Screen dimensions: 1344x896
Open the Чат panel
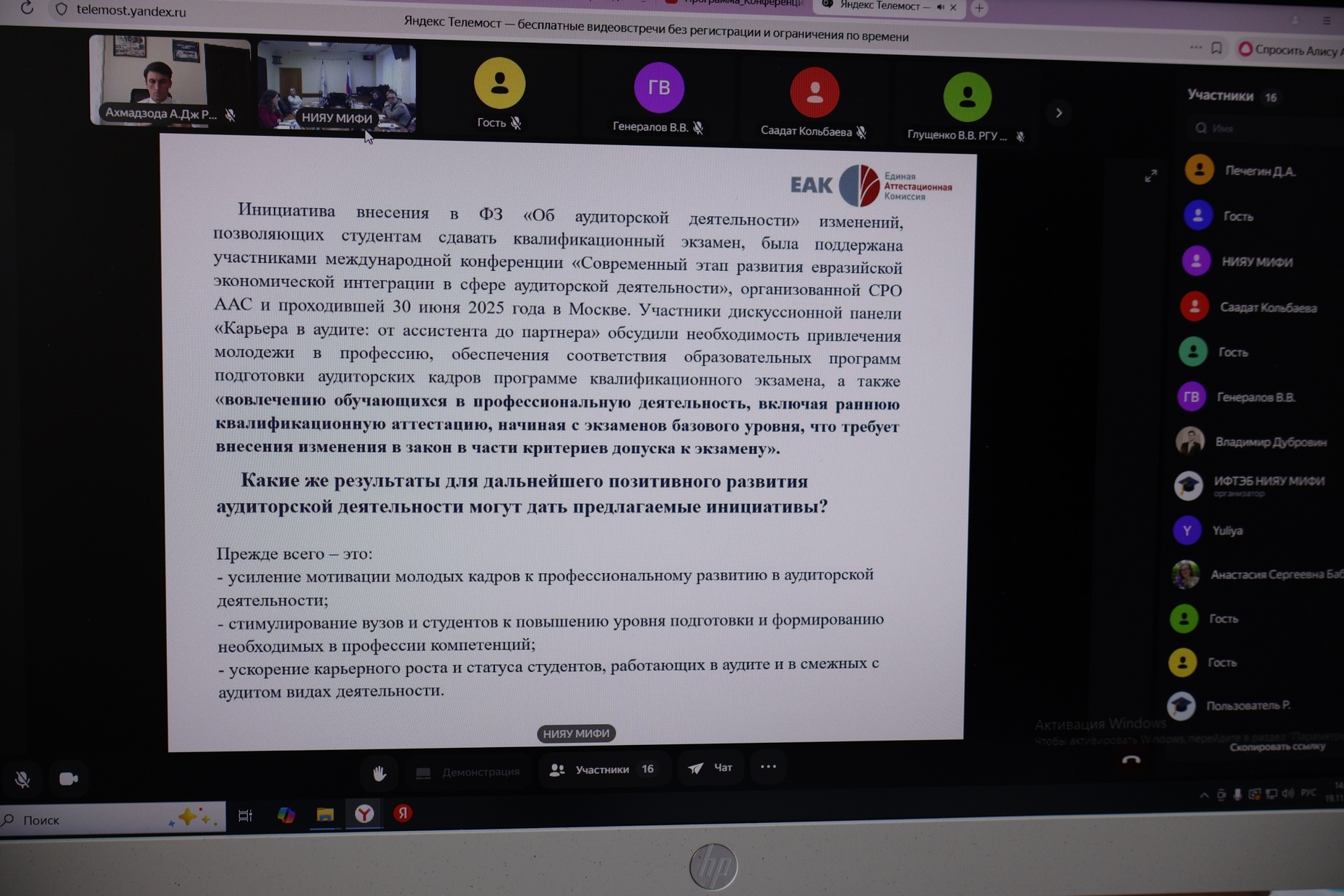(x=711, y=768)
